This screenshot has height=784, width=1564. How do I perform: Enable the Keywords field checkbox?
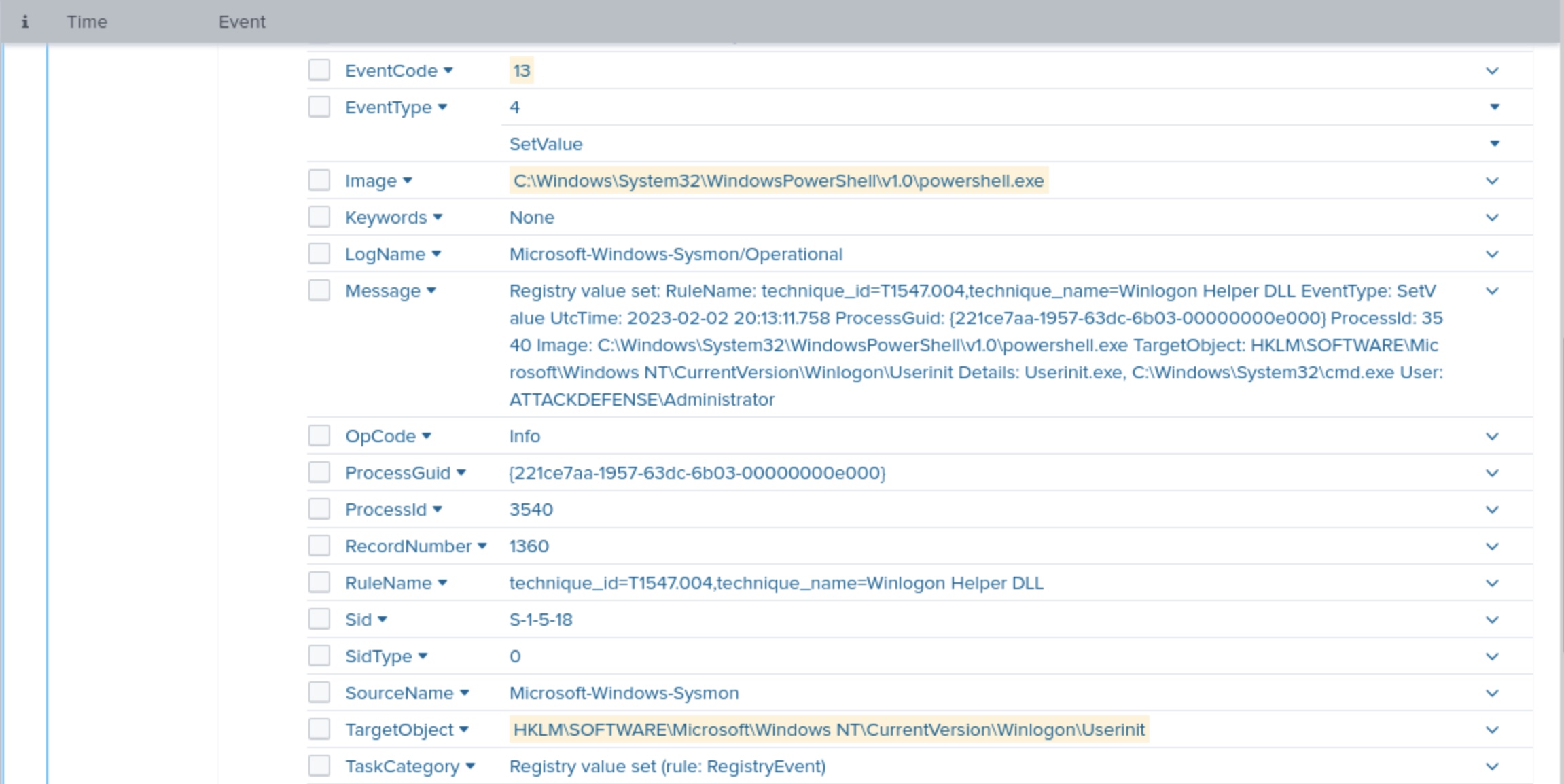(x=319, y=217)
